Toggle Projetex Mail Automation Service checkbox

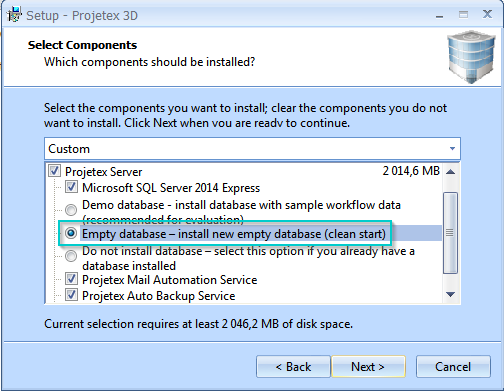[71, 279]
